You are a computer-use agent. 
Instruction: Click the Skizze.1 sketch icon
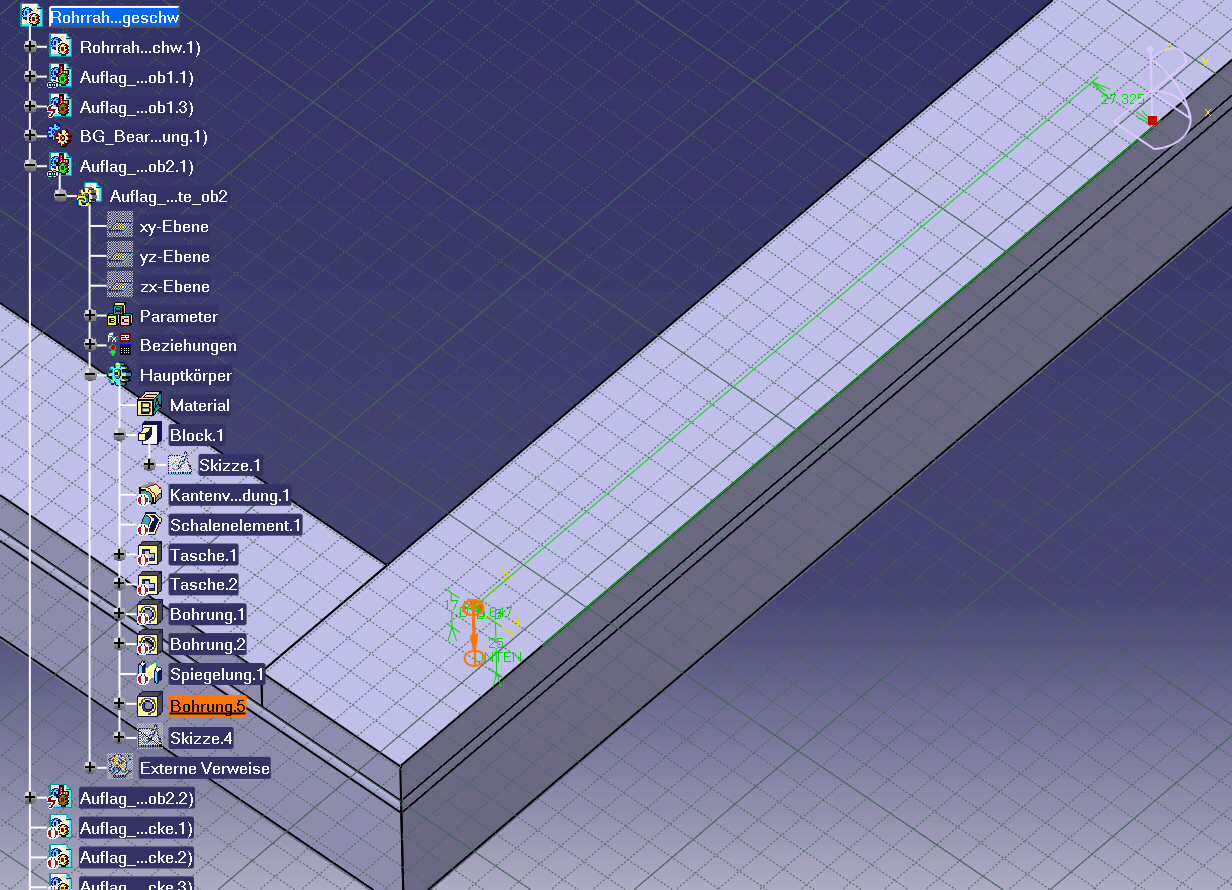tap(180, 464)
